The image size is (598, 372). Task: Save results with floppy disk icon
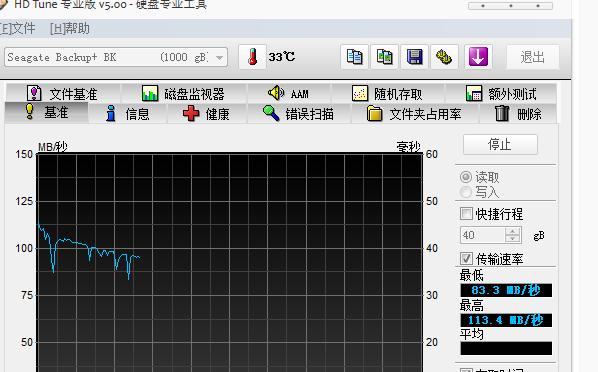415,57
